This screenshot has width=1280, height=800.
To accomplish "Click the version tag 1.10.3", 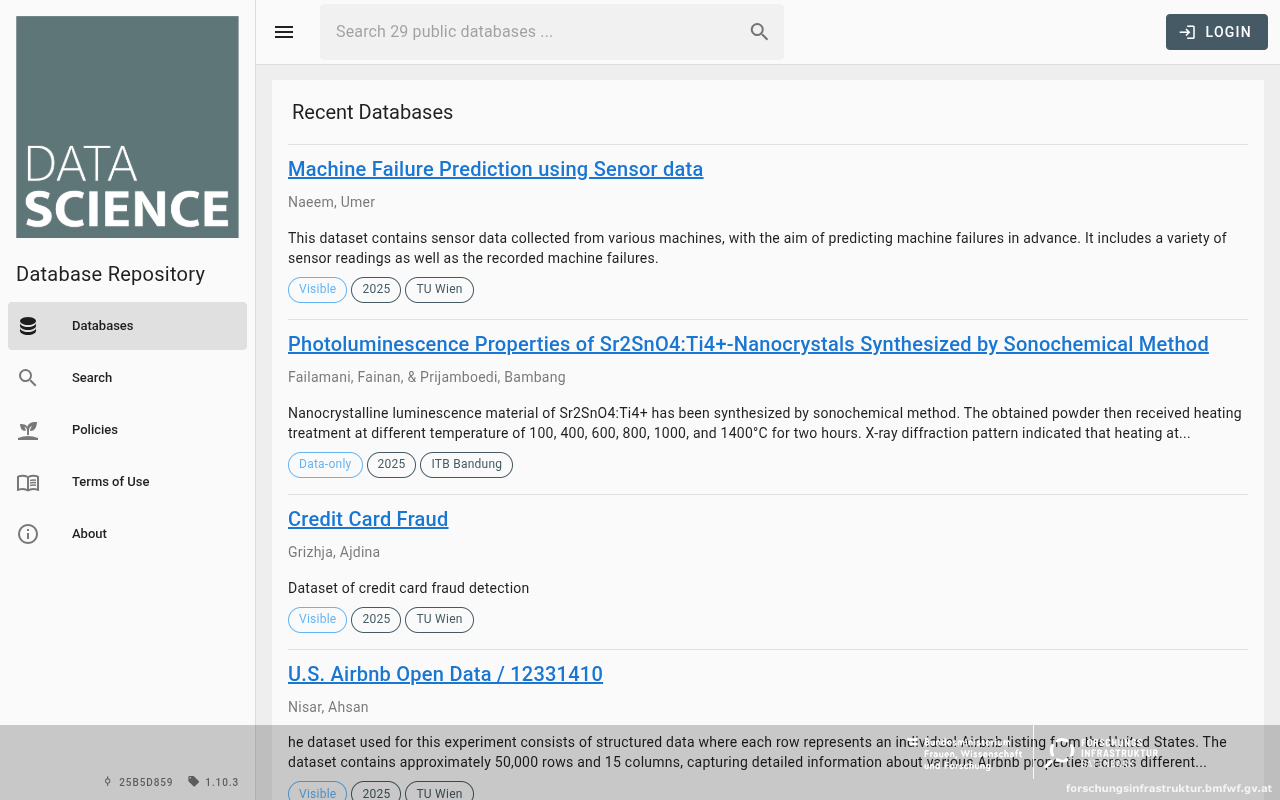I will tap(213, 782).
